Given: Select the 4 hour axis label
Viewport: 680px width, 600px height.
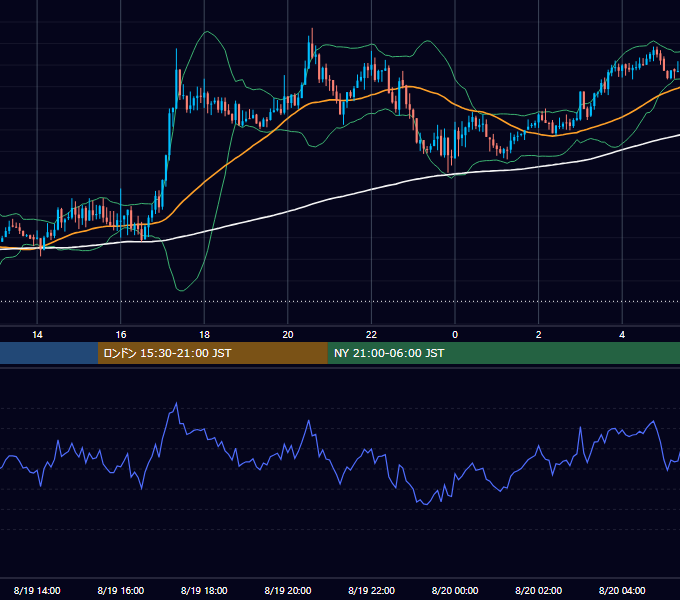Looking at the screenshot, I should tap(622, 335).
